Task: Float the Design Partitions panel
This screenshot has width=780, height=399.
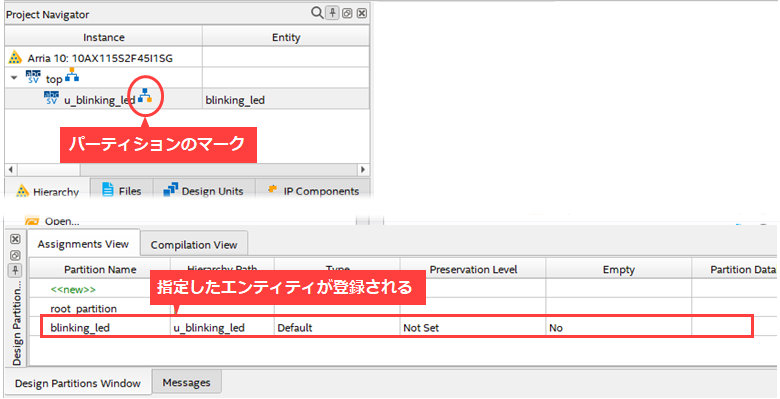Action: tap(15, 255)
